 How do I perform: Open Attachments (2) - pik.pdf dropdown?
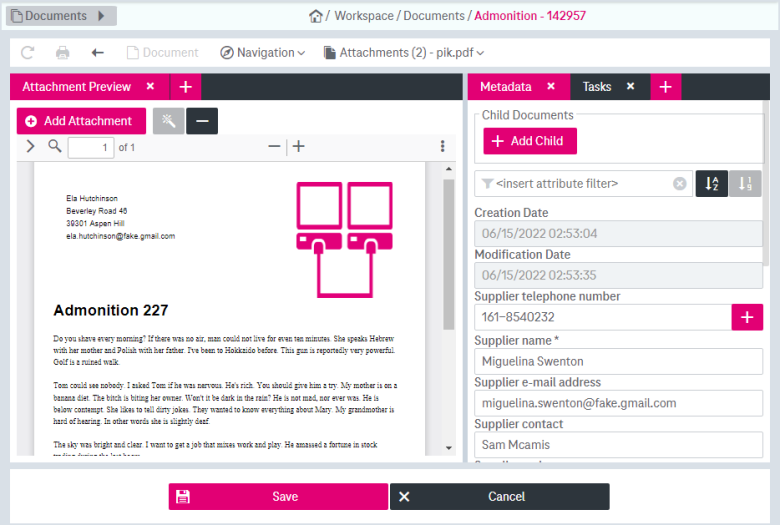click(x=403, y=53)
